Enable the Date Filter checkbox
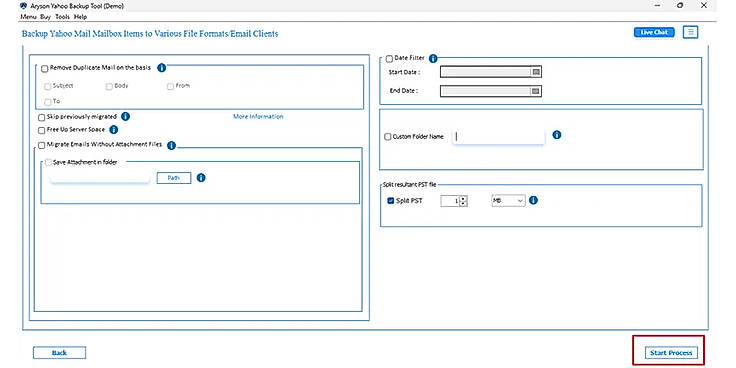 [389, 59]
